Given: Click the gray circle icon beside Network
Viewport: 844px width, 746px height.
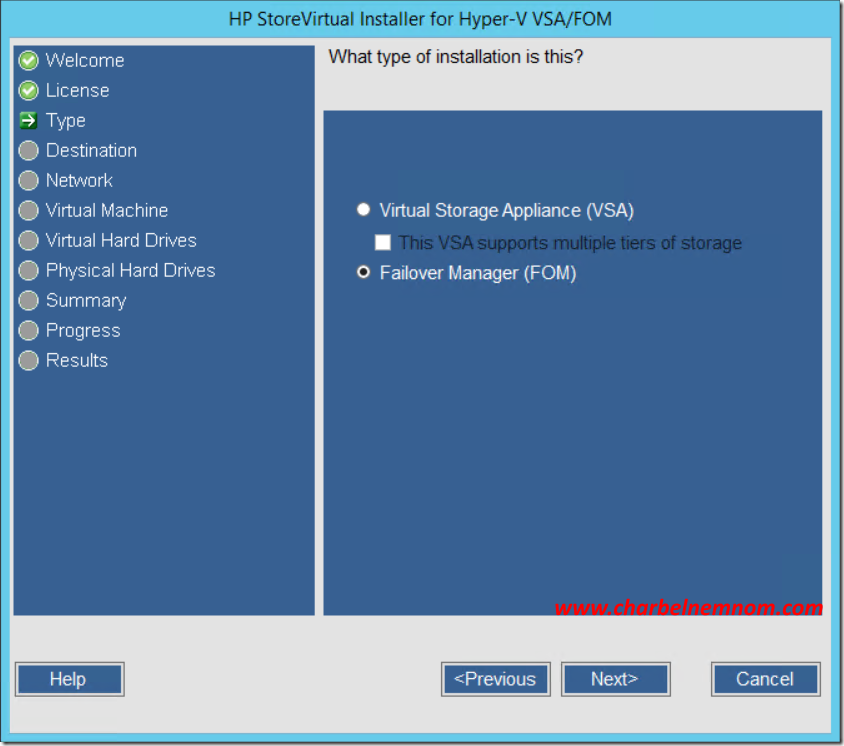Looking at the screenshot, I should (29, 181).
